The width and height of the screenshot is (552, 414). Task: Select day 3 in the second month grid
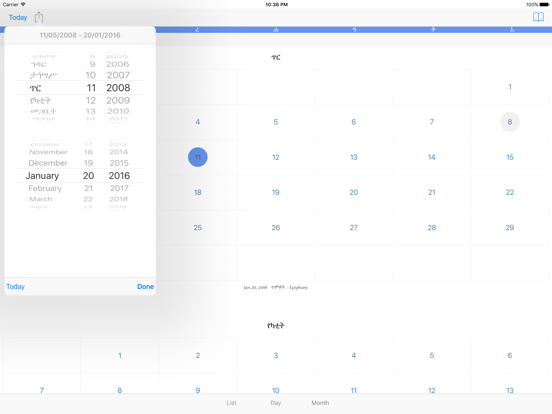276,355
